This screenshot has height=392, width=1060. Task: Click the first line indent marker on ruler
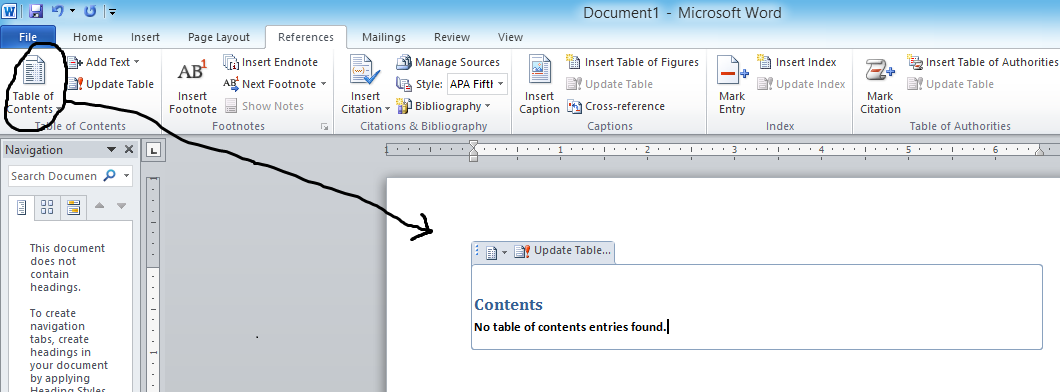coord(473,145)
